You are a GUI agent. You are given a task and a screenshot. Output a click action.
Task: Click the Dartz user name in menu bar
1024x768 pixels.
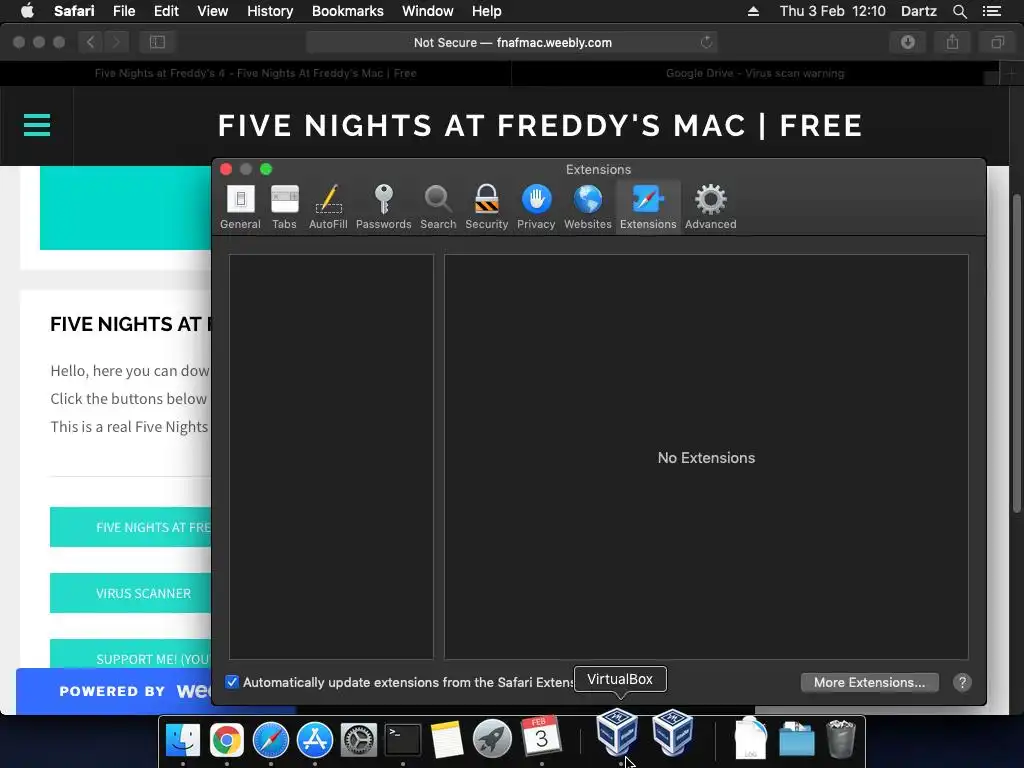[918, 11]
